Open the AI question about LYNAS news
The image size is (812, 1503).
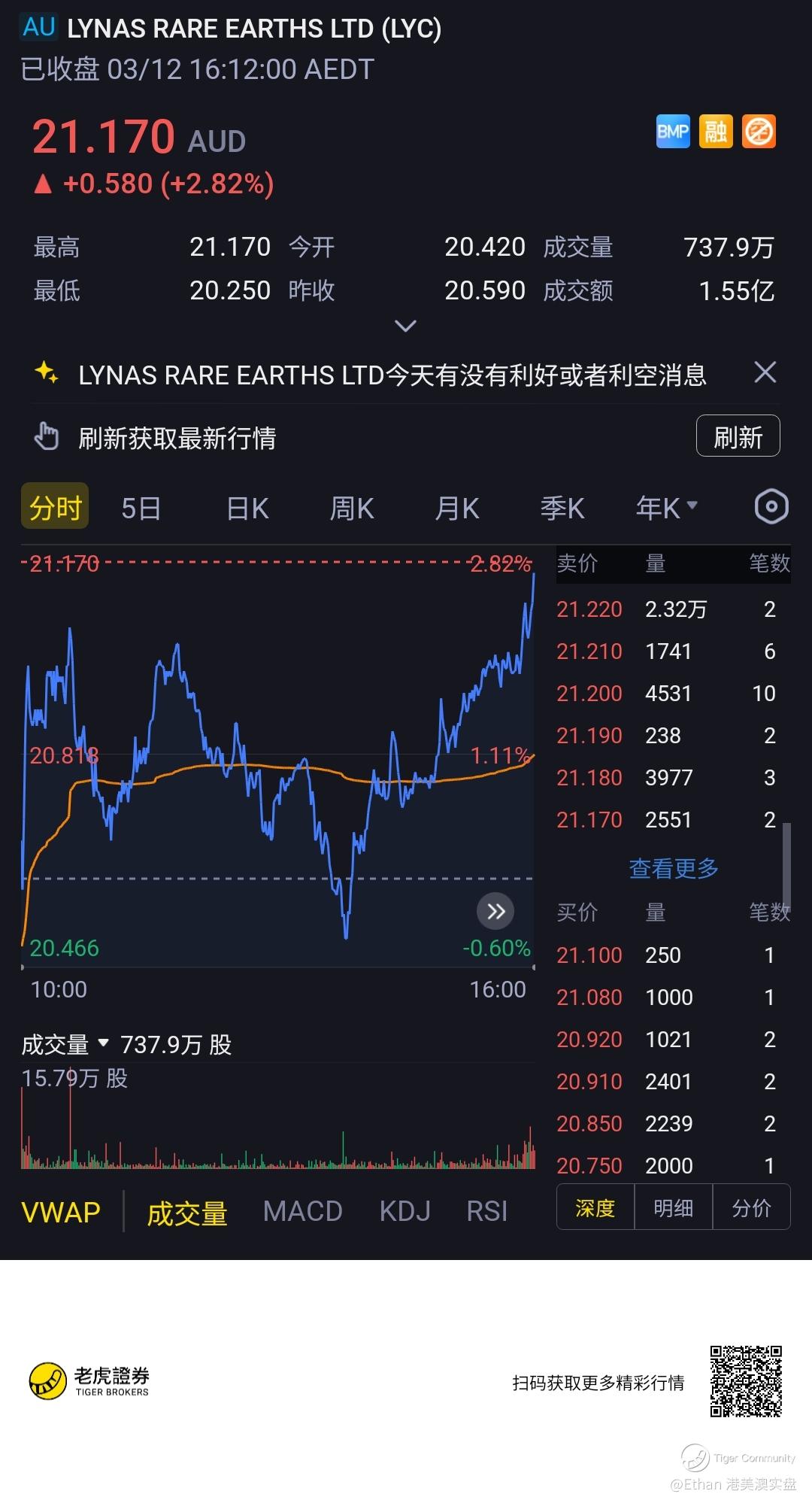[x=392, y=374]
